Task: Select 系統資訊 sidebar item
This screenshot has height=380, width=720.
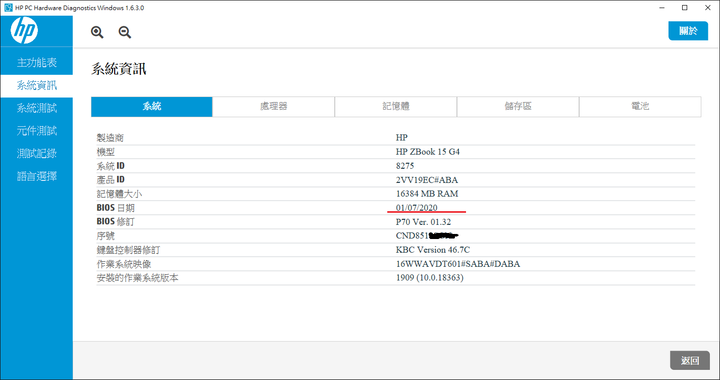Action: (37, 86)
